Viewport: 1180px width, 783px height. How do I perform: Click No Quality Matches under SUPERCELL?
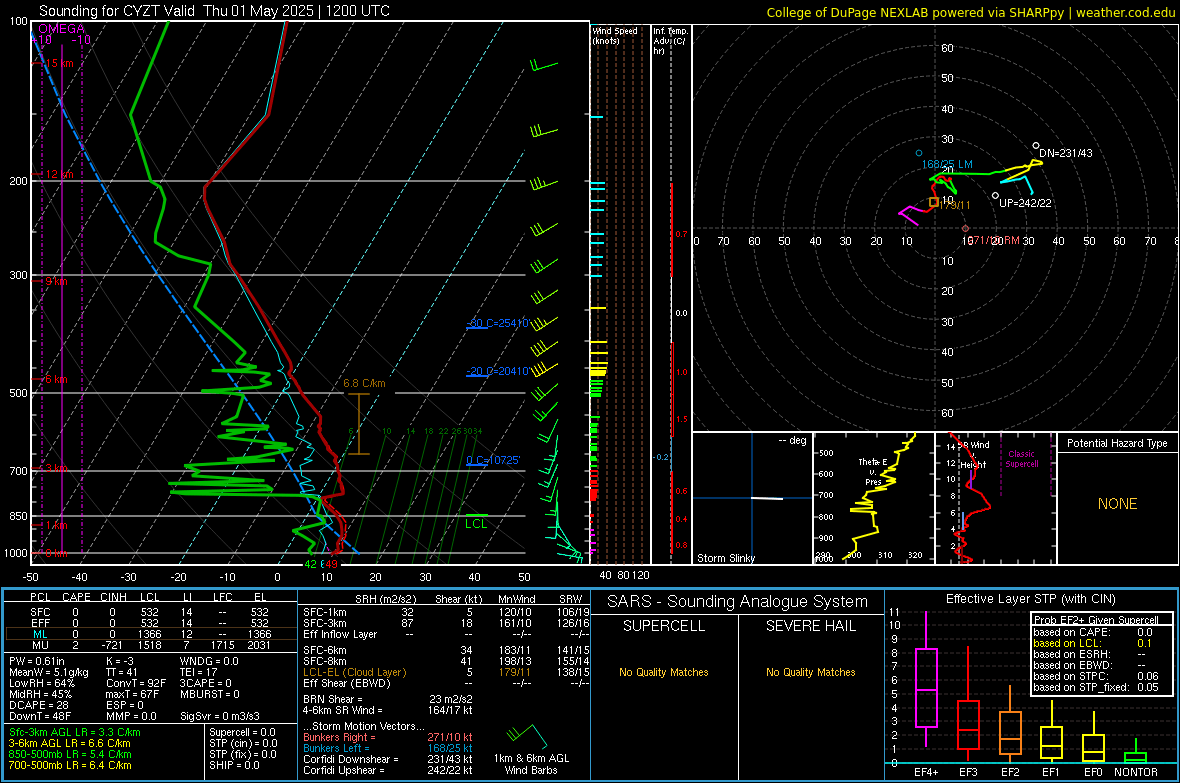pos(664,672)
